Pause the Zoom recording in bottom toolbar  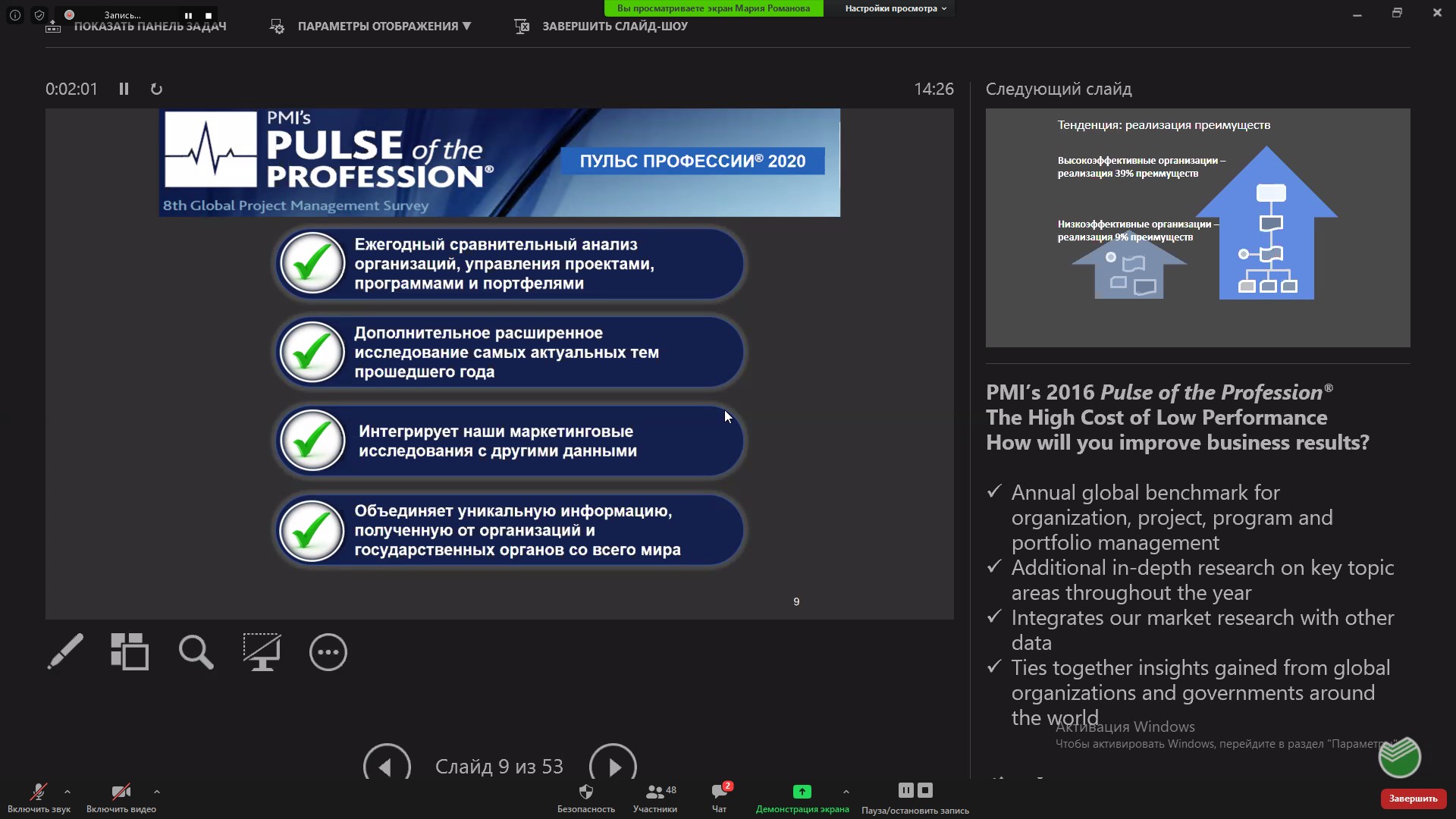(x=905, y=790)
